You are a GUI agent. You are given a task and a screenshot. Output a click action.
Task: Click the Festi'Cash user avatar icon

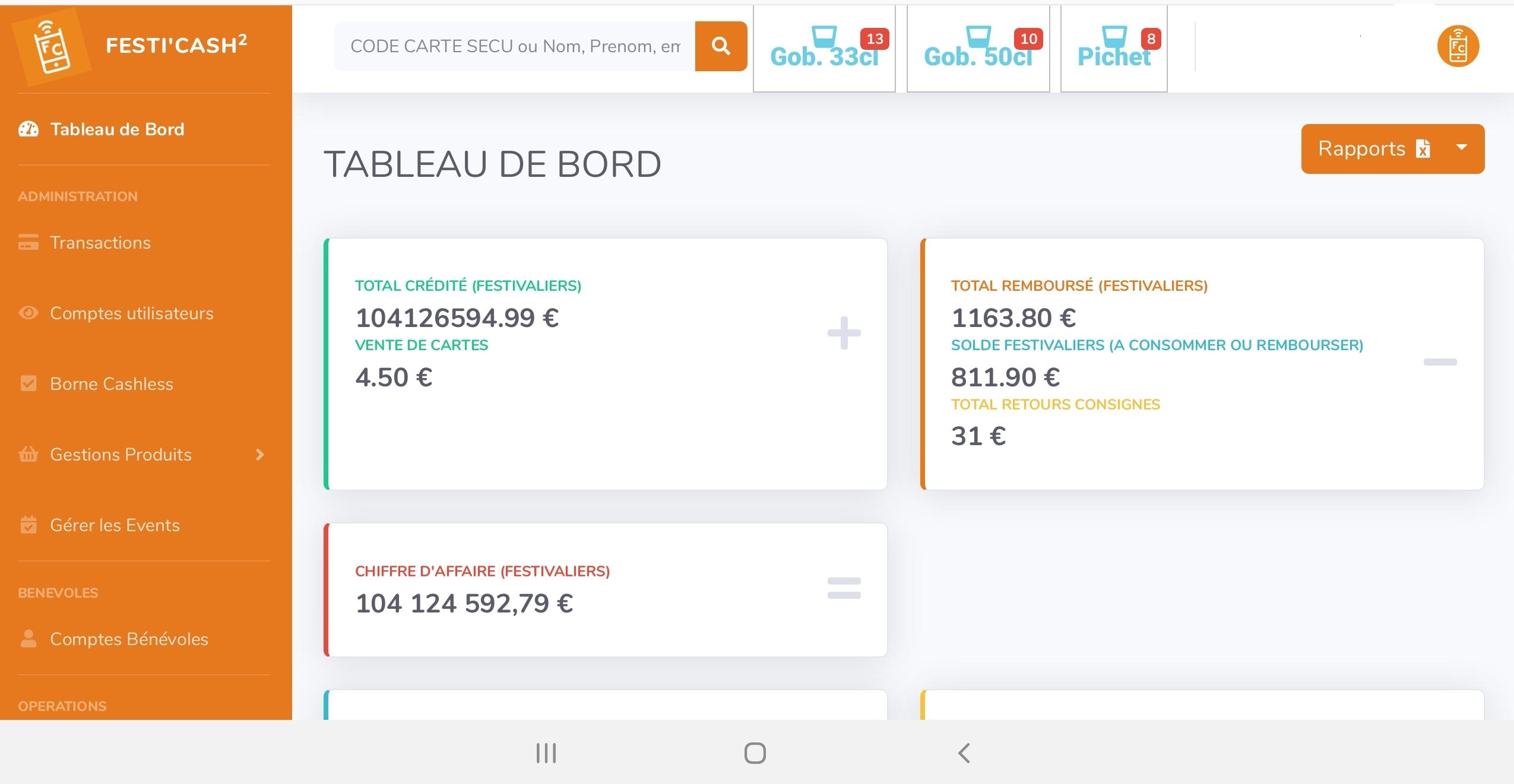coord(1458,46)
